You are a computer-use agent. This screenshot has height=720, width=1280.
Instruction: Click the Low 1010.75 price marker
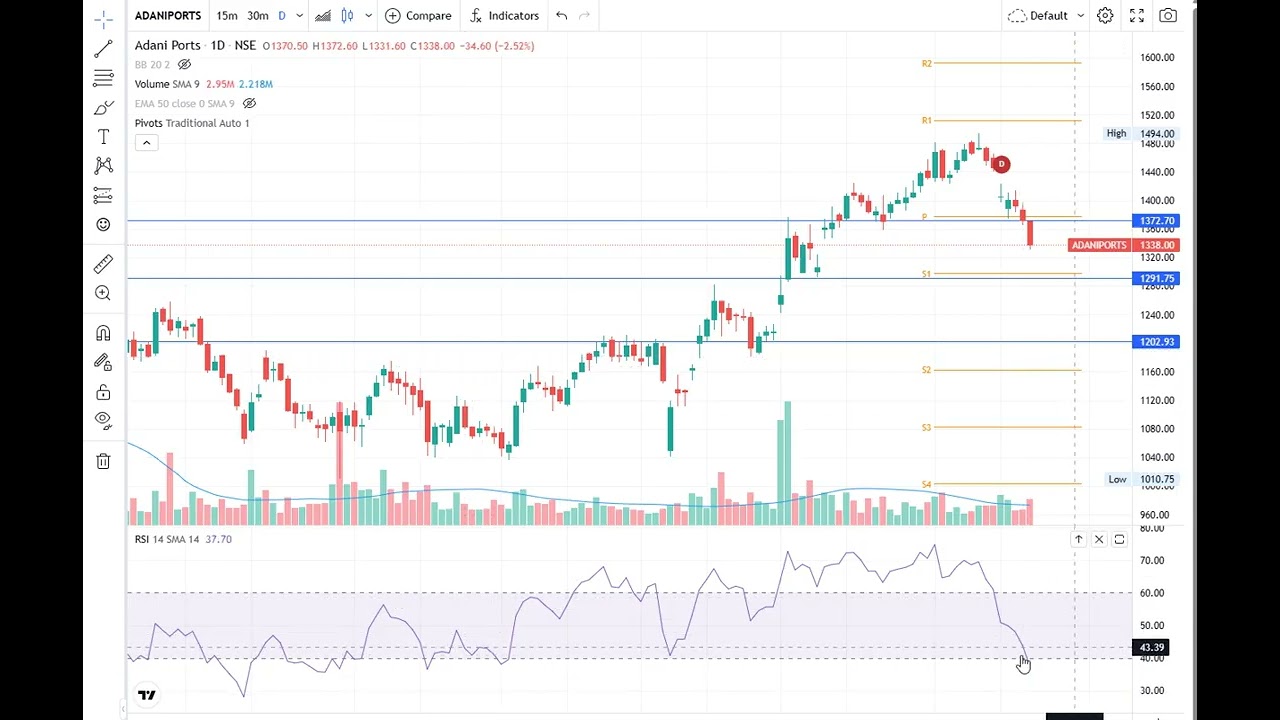[1141, 480]
